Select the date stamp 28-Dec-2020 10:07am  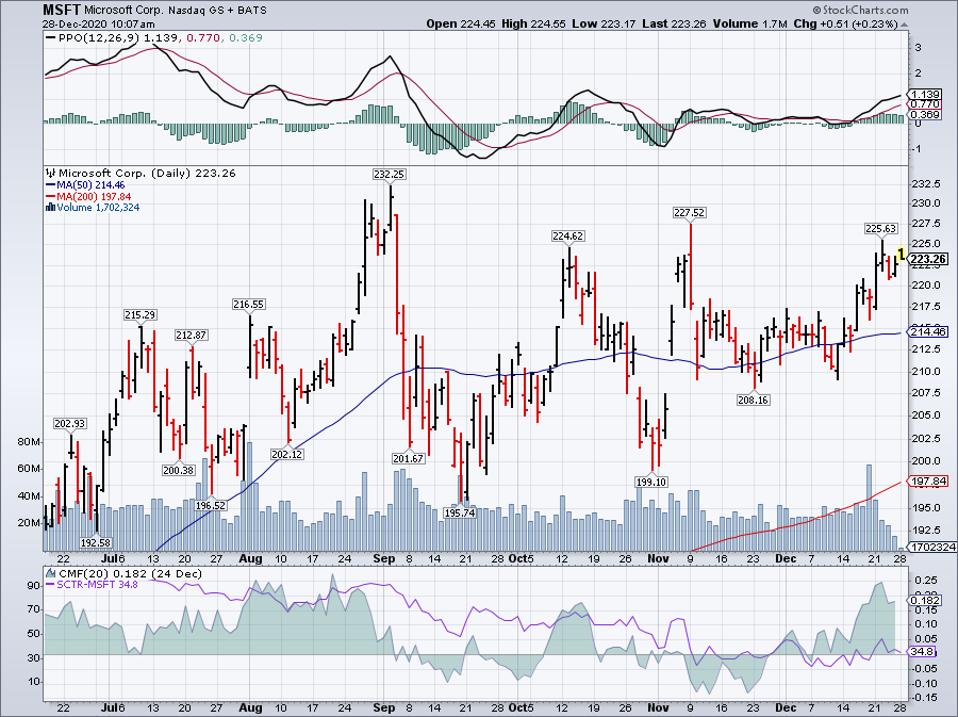98,24
